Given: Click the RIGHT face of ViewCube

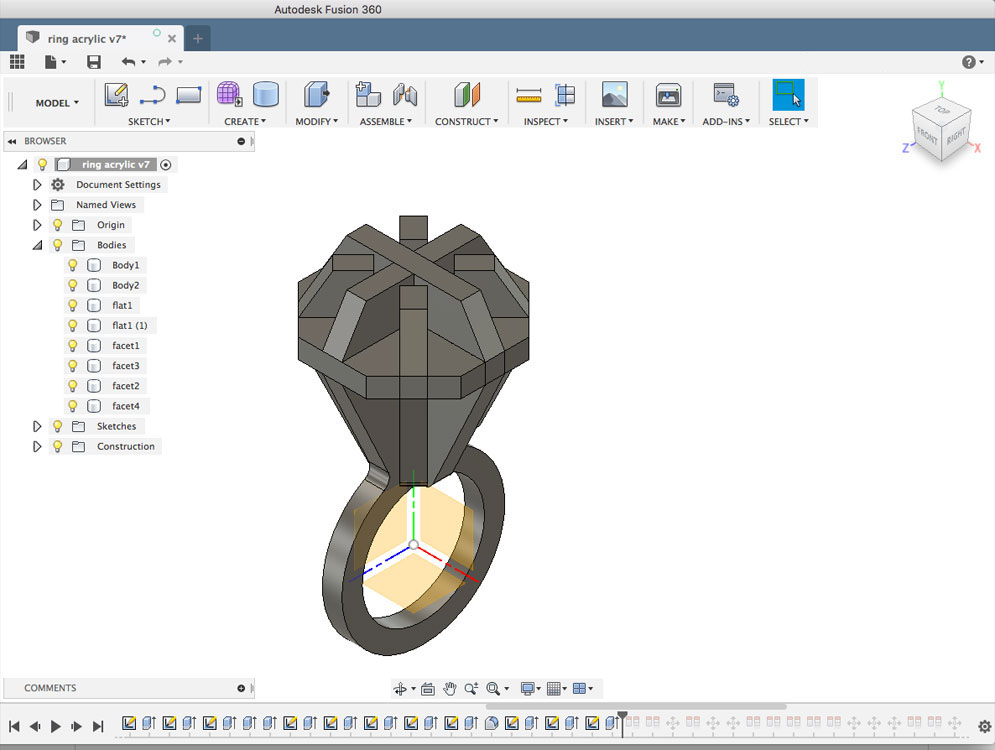Looking at the screenshot, I should (x=956, y=135).
